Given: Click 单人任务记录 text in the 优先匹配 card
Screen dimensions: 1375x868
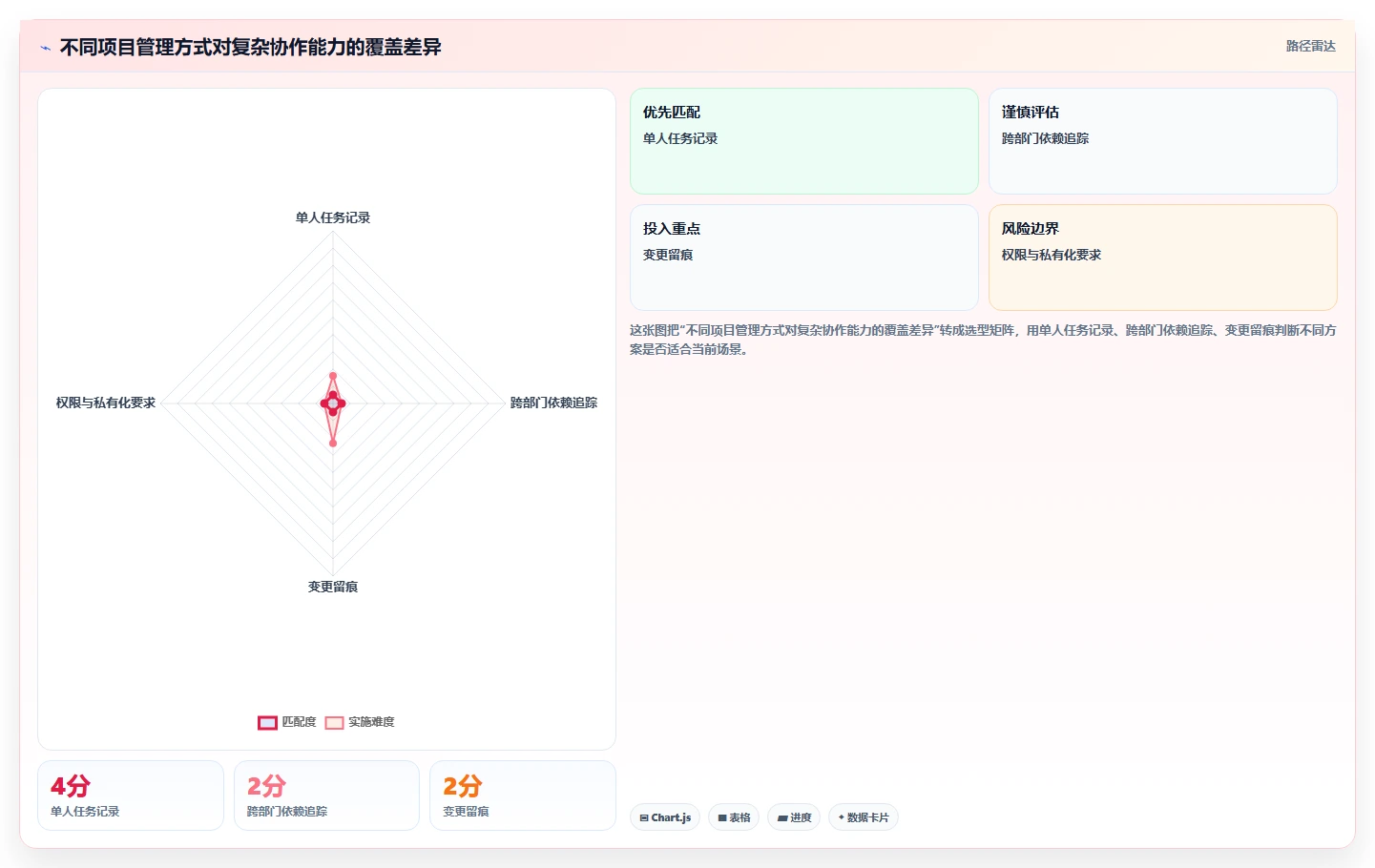Looking at the screenshot, I should pos(680,138).
